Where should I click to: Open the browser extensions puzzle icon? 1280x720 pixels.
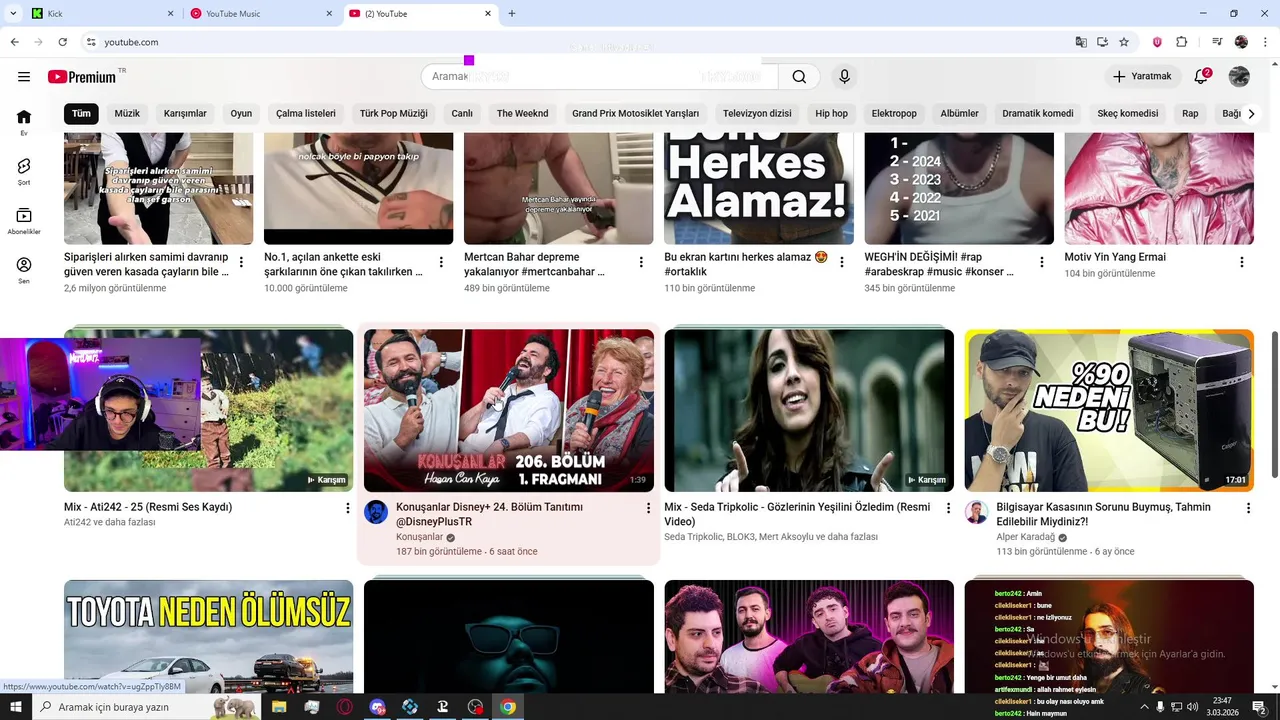pyautogui.click(x=1181, y=42)
